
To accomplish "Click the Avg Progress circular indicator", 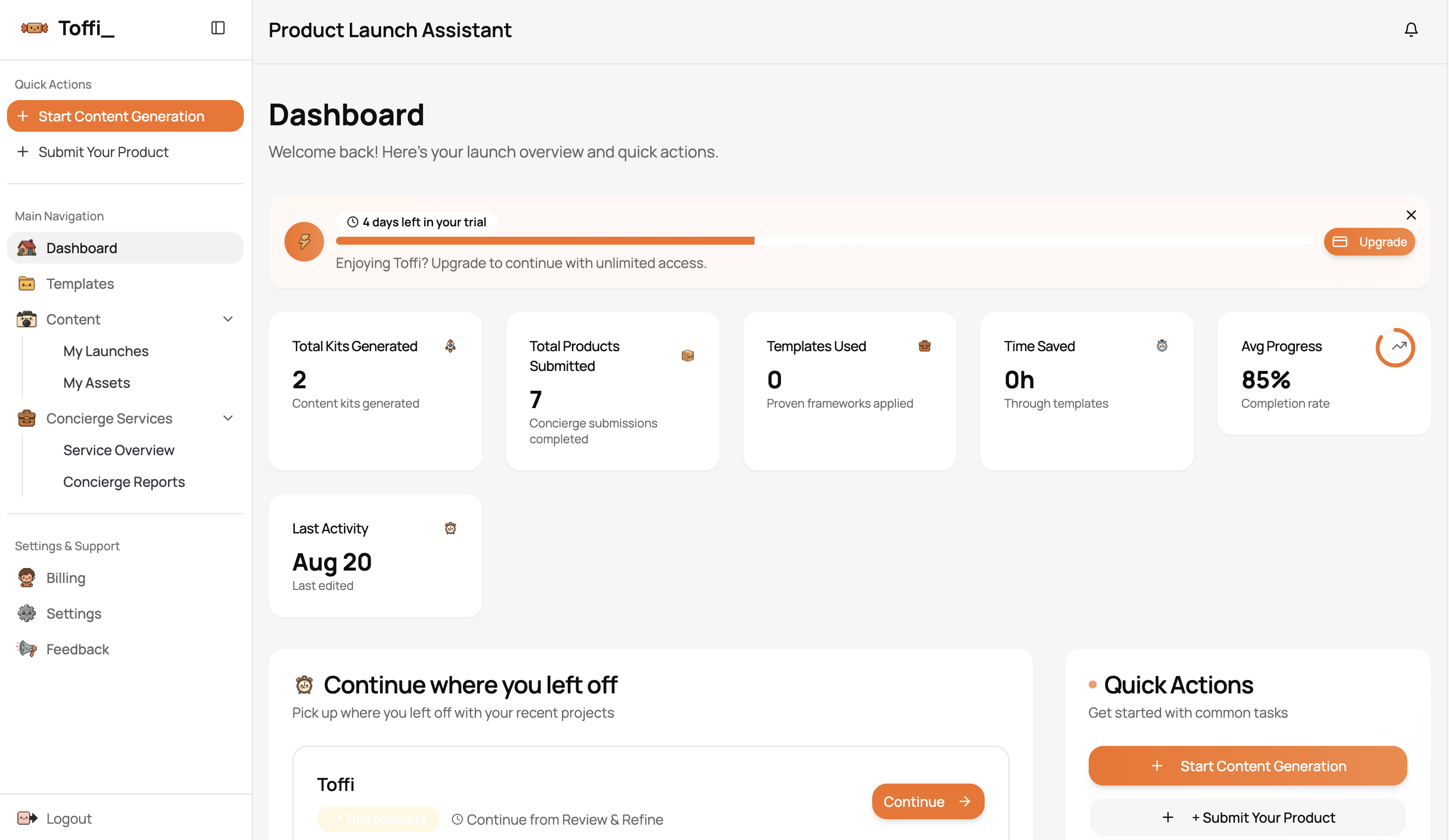I will [x=1394, y=347].
